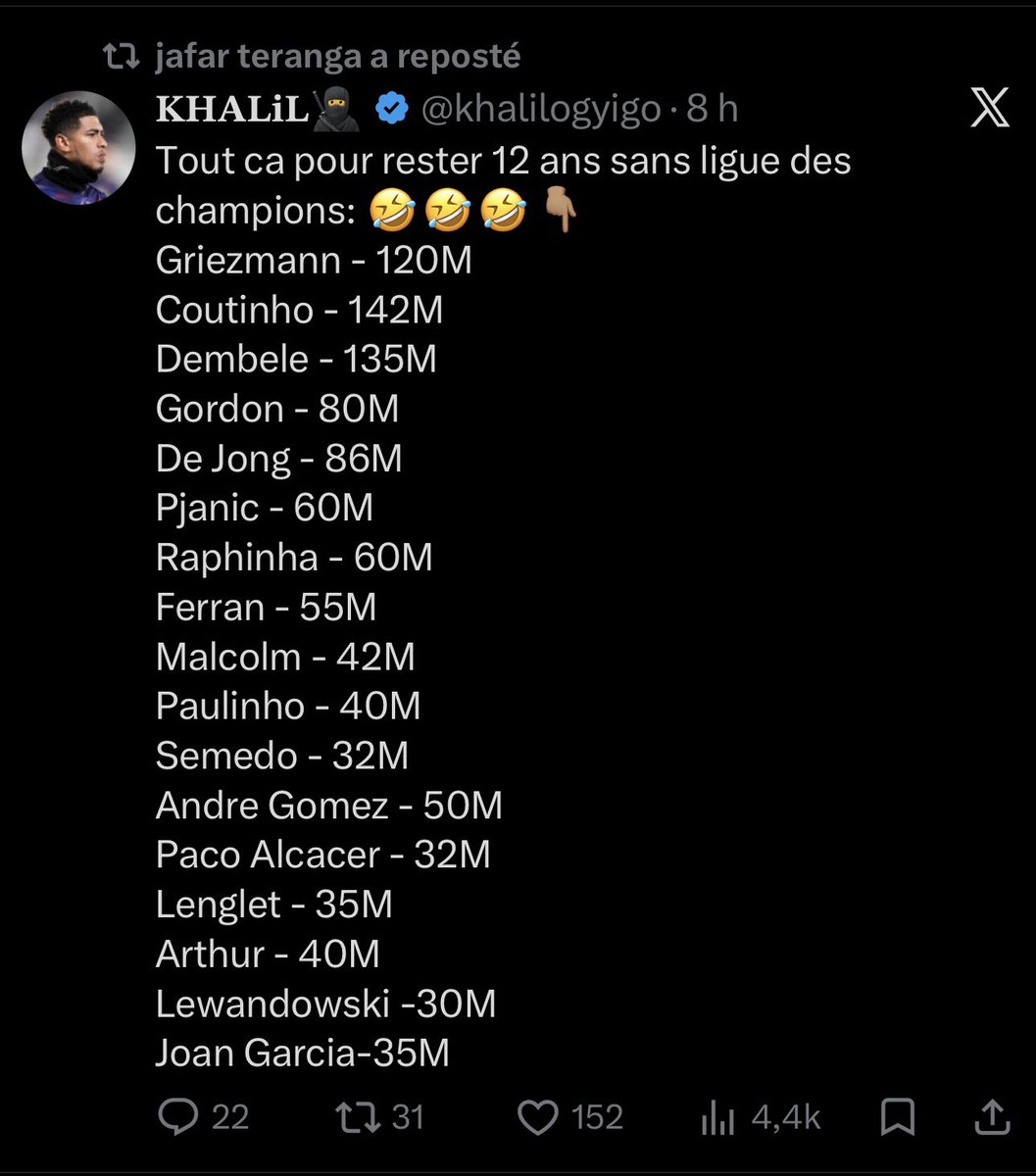The width and height of the screenshot is (1036, 1176).
Task: Click the X logo in the corner
Action: coord(989,109)
